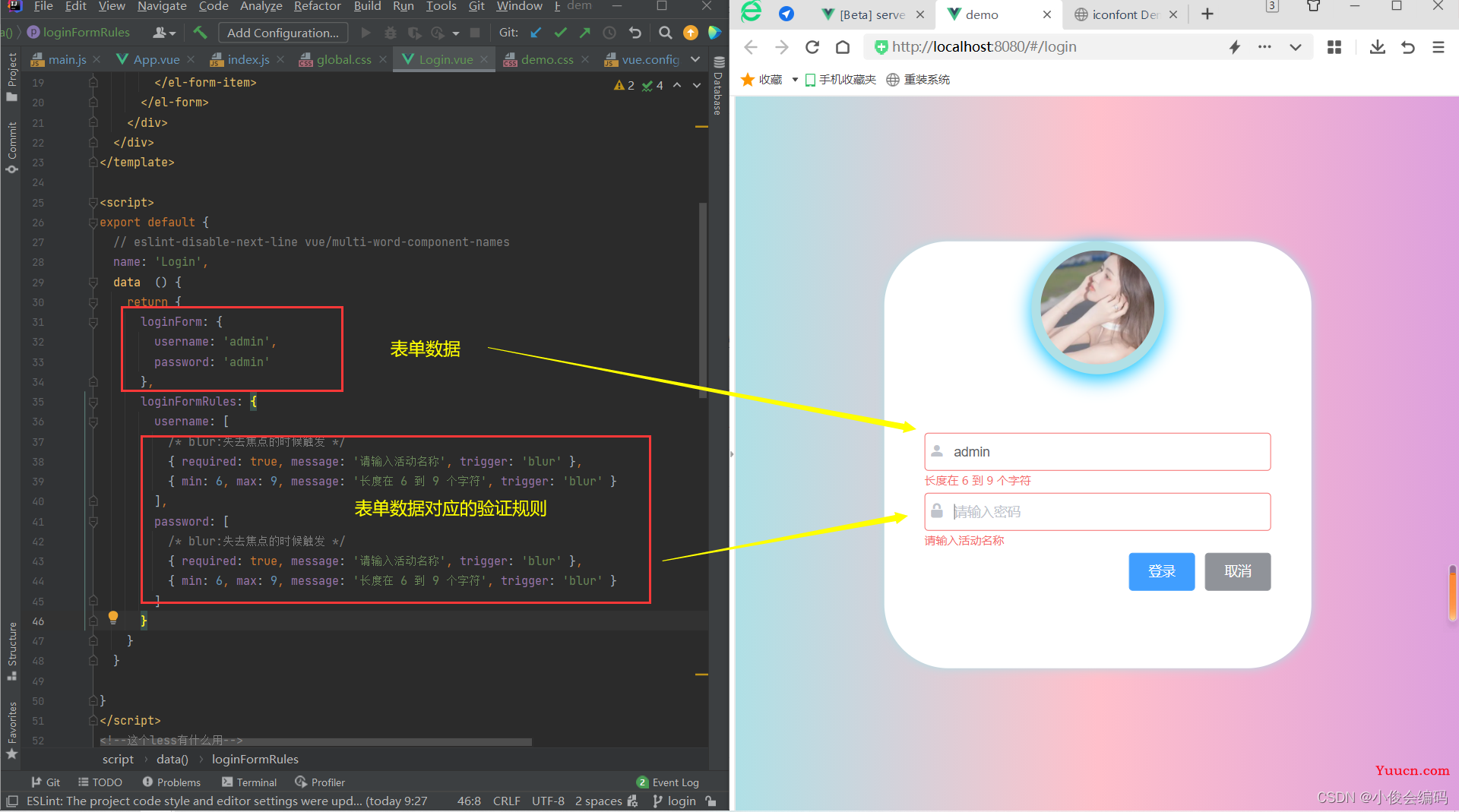The image size is (1459, 812).
Task: Open the Add Configuration dropdown
Action: click(283, 33)
